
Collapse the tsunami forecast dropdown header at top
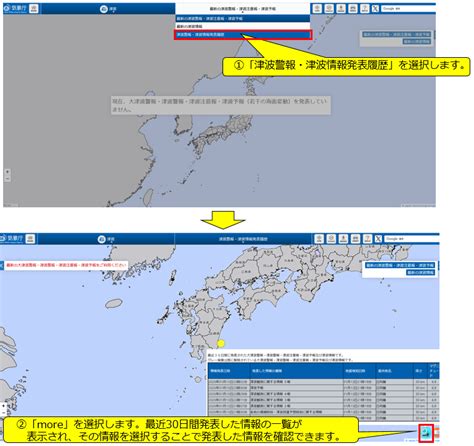coord(242,9)
